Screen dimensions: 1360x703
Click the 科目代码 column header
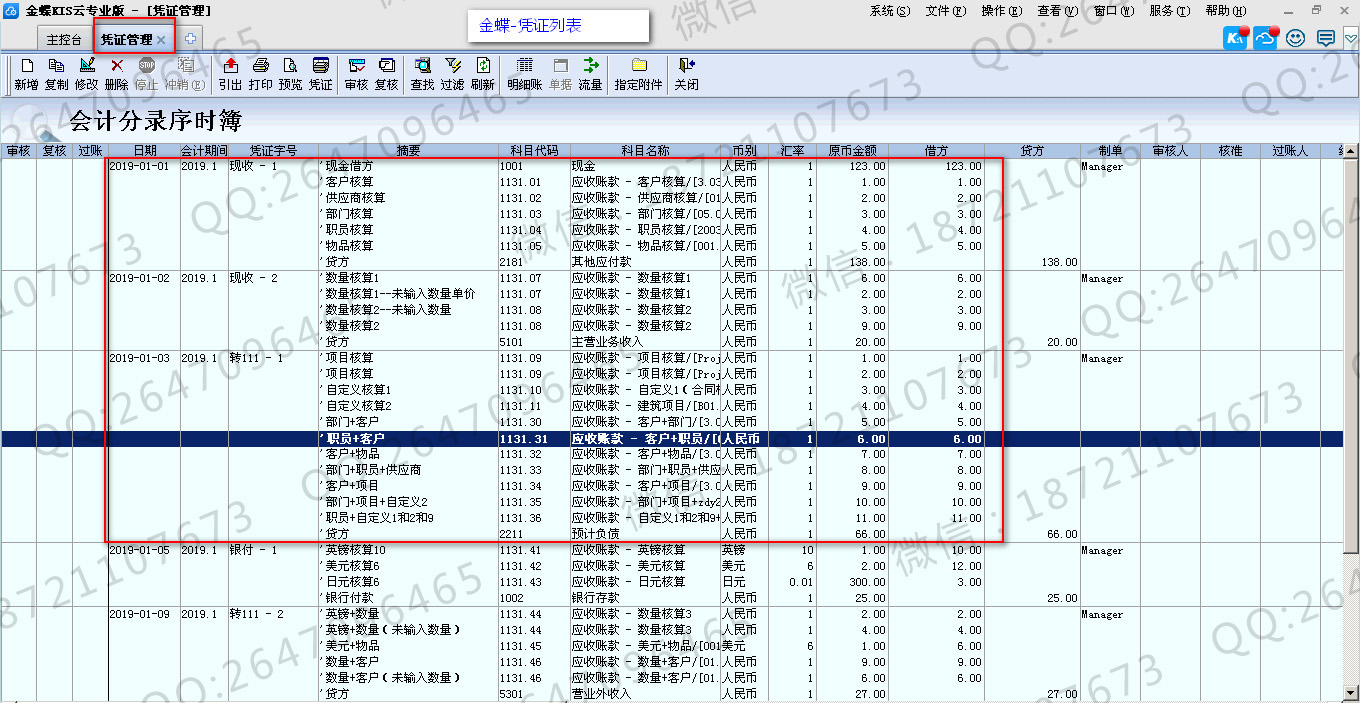(534, 151)
